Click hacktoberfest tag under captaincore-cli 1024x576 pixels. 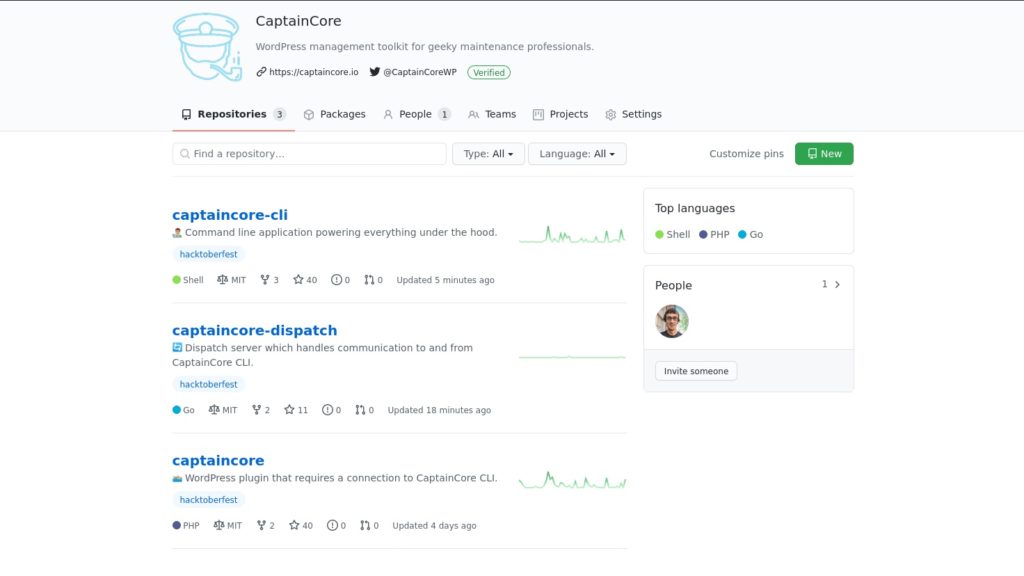click(208, 254)
